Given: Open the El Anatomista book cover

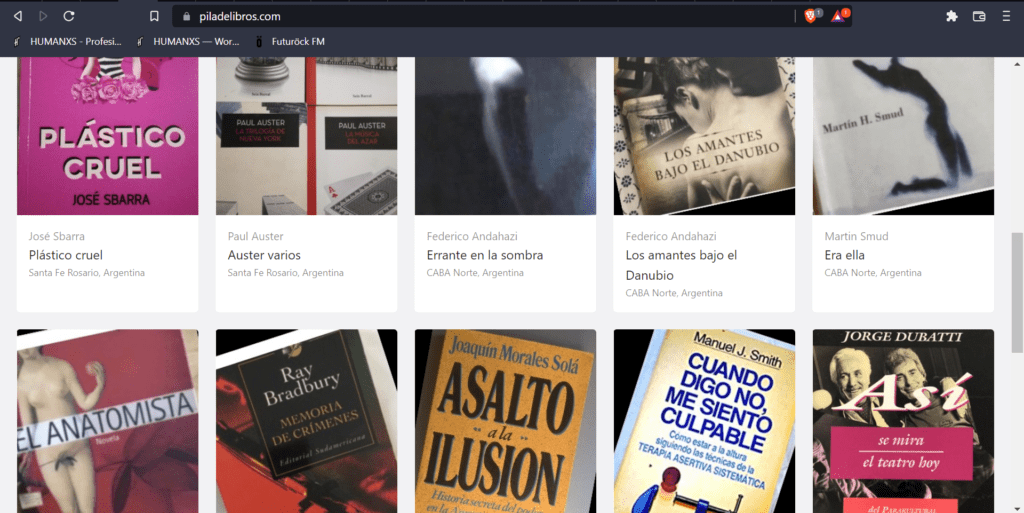Looking at the screenshot, I should click(x=108, y=421).
